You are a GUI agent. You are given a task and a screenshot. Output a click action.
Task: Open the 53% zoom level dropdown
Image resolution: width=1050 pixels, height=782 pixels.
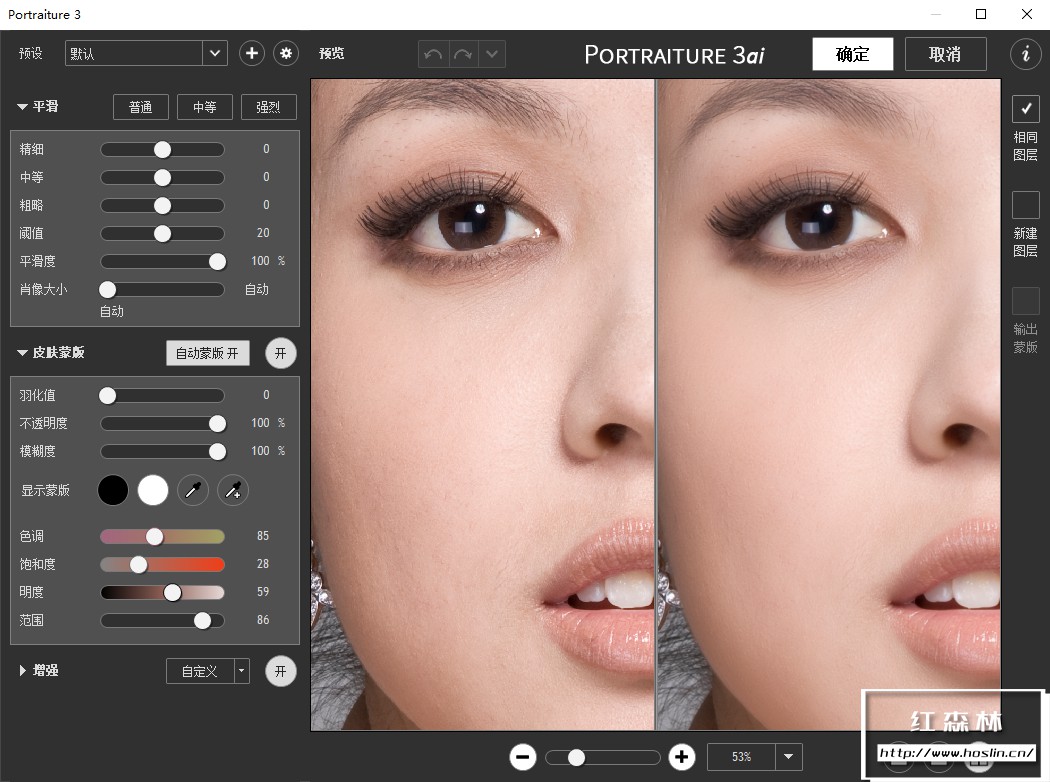coord(788,757)
